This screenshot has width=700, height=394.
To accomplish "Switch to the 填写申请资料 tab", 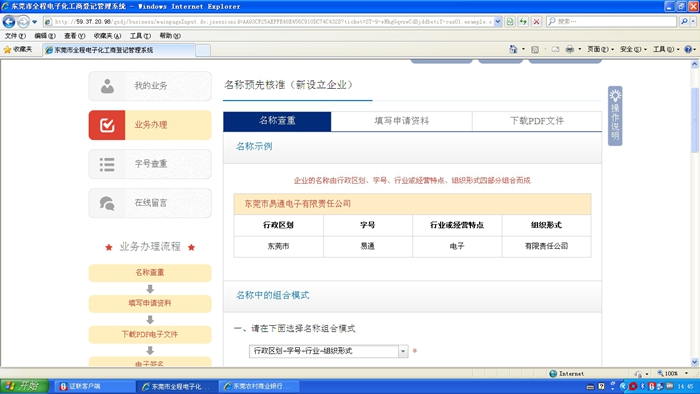I will point(402,121).
